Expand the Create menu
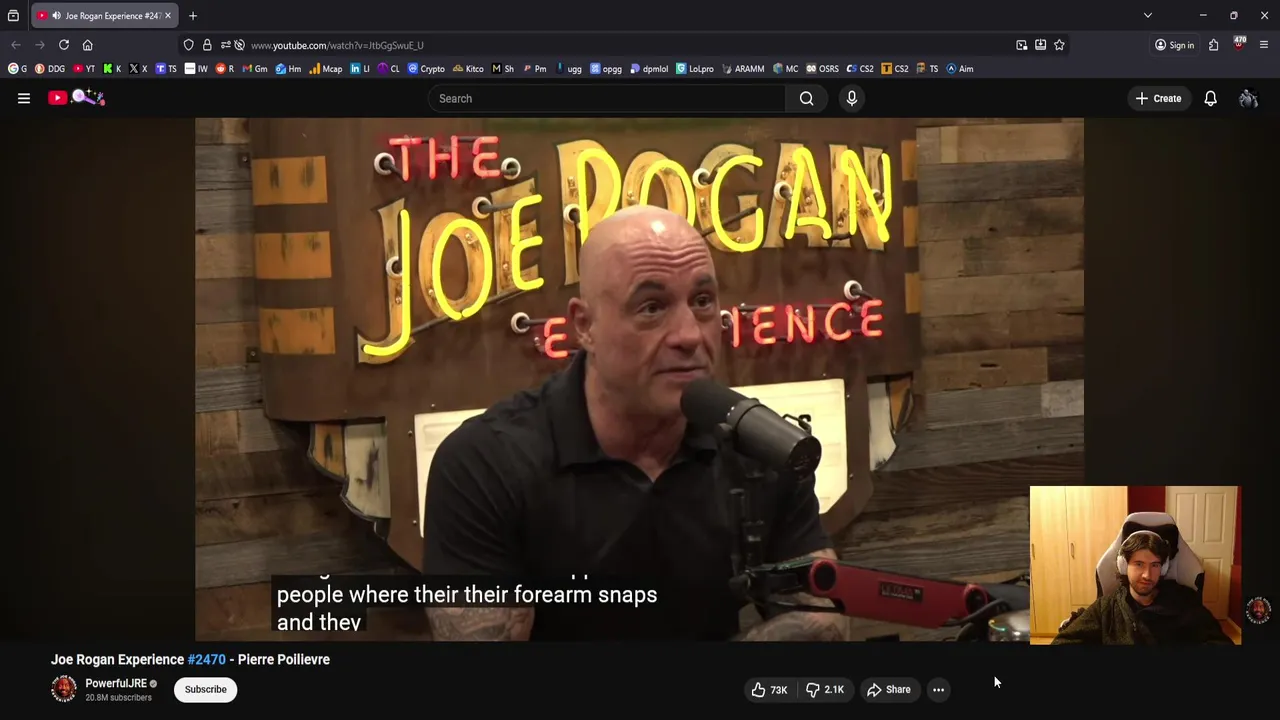The image size is (1280, 720). (x=1158, y=98)
